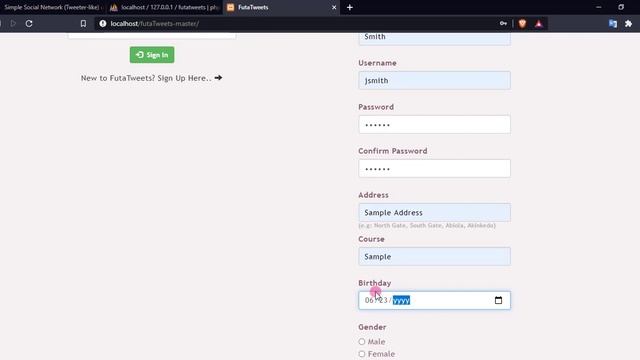Click the year portion of Birthday field
Screen dimensions: 640x360
click(401, 300)
